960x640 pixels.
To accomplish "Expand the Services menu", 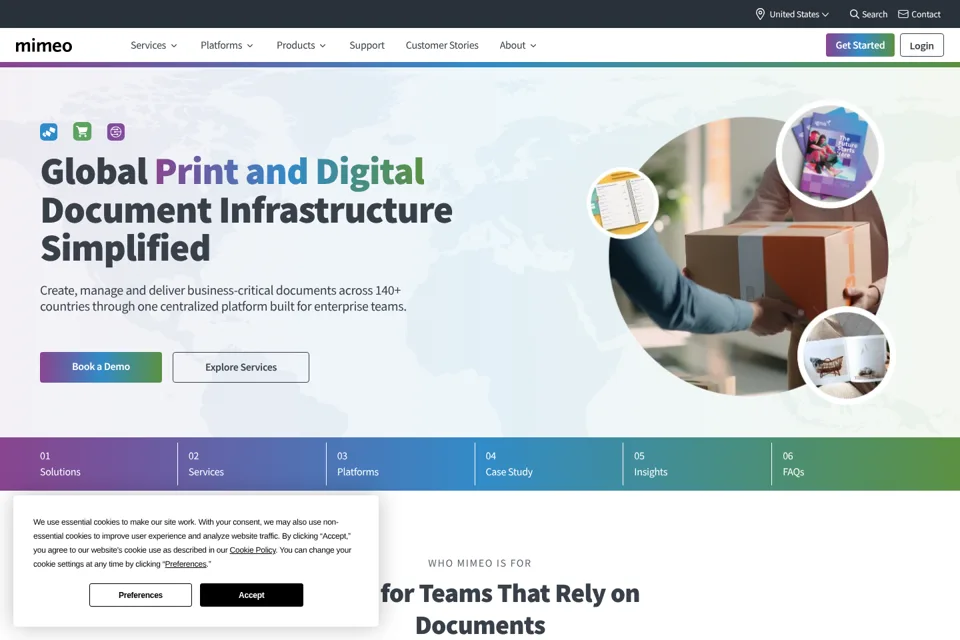I will click(x=154, y=45).
